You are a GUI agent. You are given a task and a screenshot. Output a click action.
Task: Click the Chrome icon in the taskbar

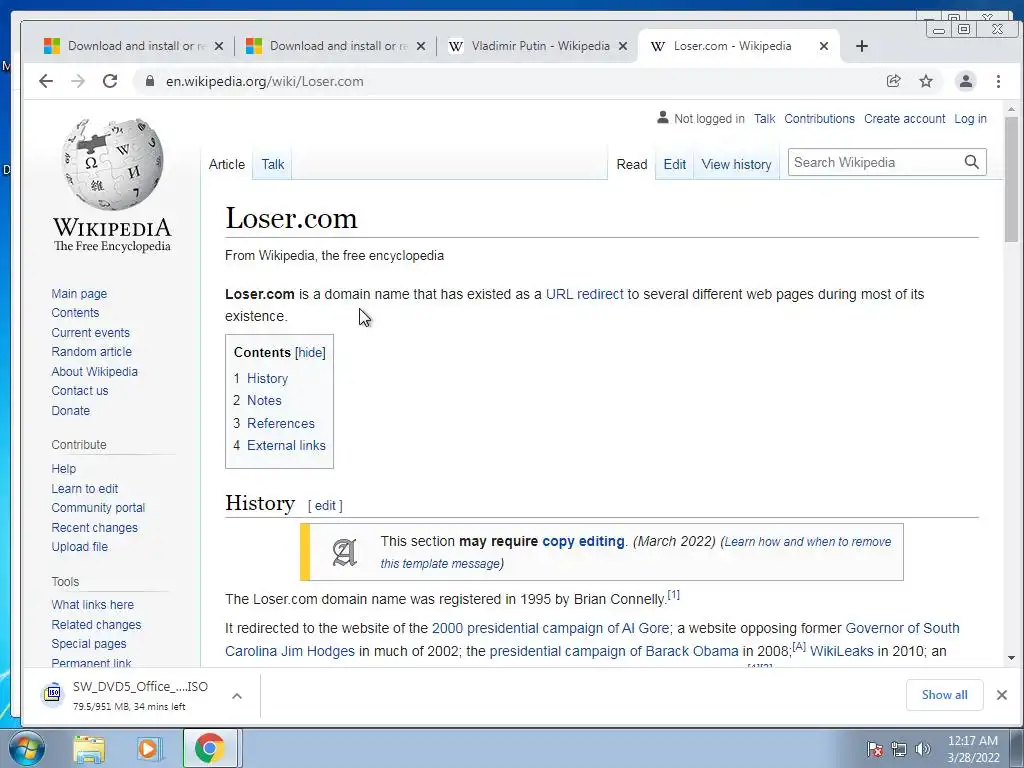[x=209, y=749]
